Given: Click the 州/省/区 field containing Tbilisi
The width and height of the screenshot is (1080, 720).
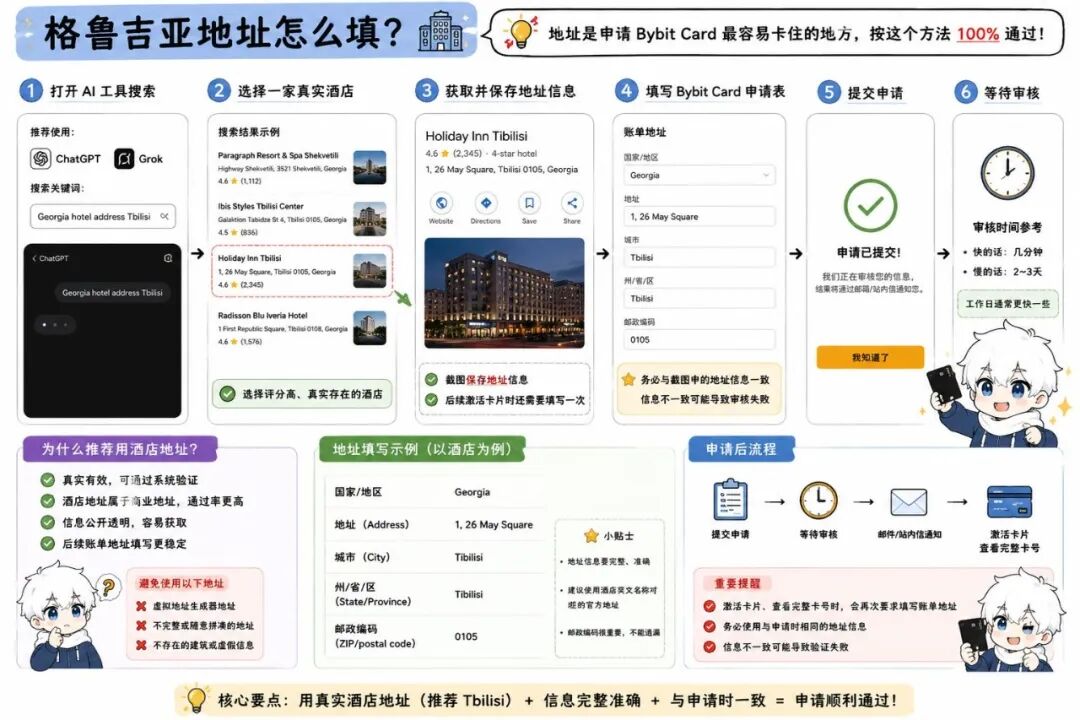Looking at the screenshot, I should (699, 298).
